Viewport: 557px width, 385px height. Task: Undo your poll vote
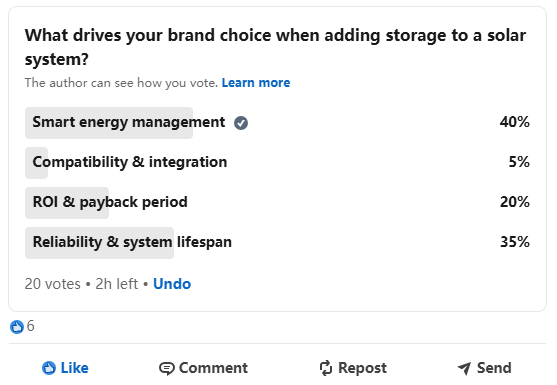point(172,284)
